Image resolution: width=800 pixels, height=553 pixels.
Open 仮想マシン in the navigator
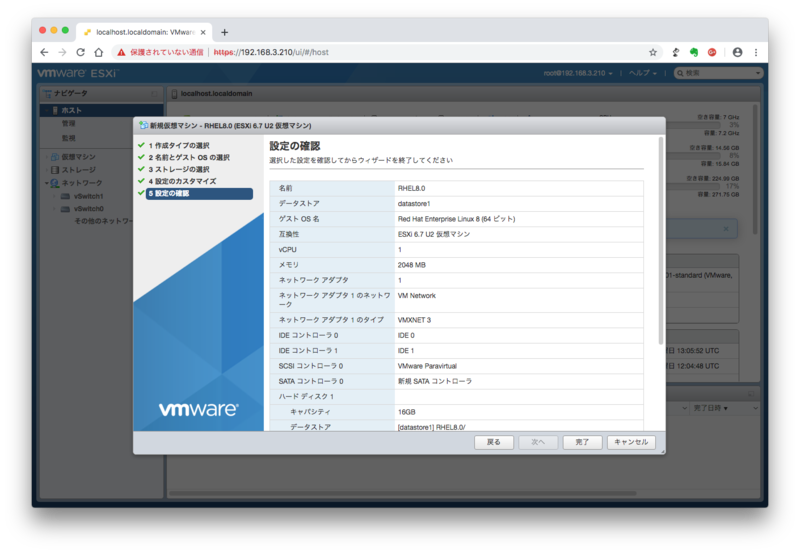[x=78, y=157]
